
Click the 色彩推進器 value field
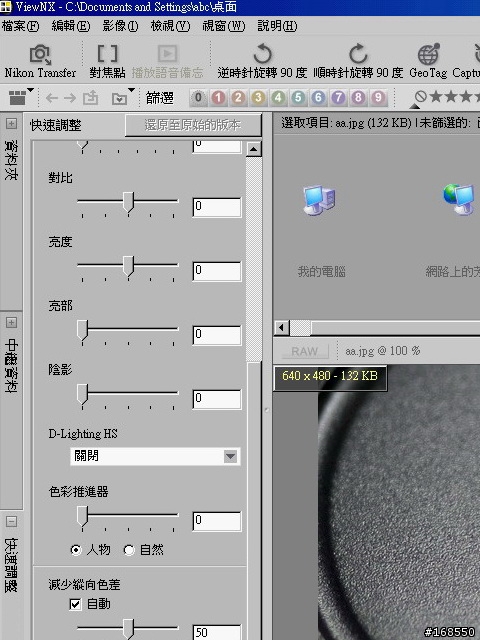tap(217, 521)
